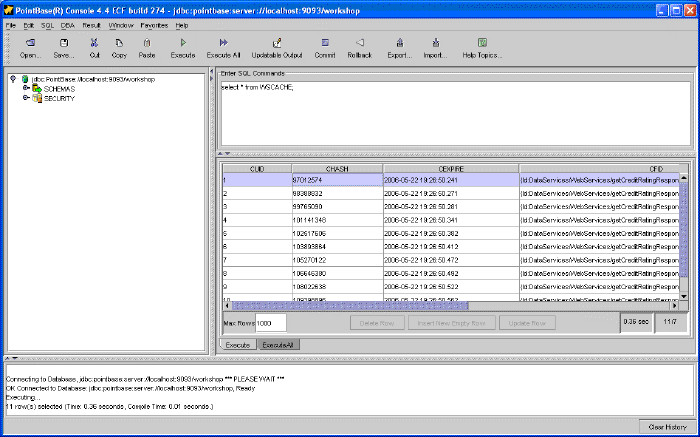Click inside the SQL commands text area
700x437 pixels.
click(455, 114)
